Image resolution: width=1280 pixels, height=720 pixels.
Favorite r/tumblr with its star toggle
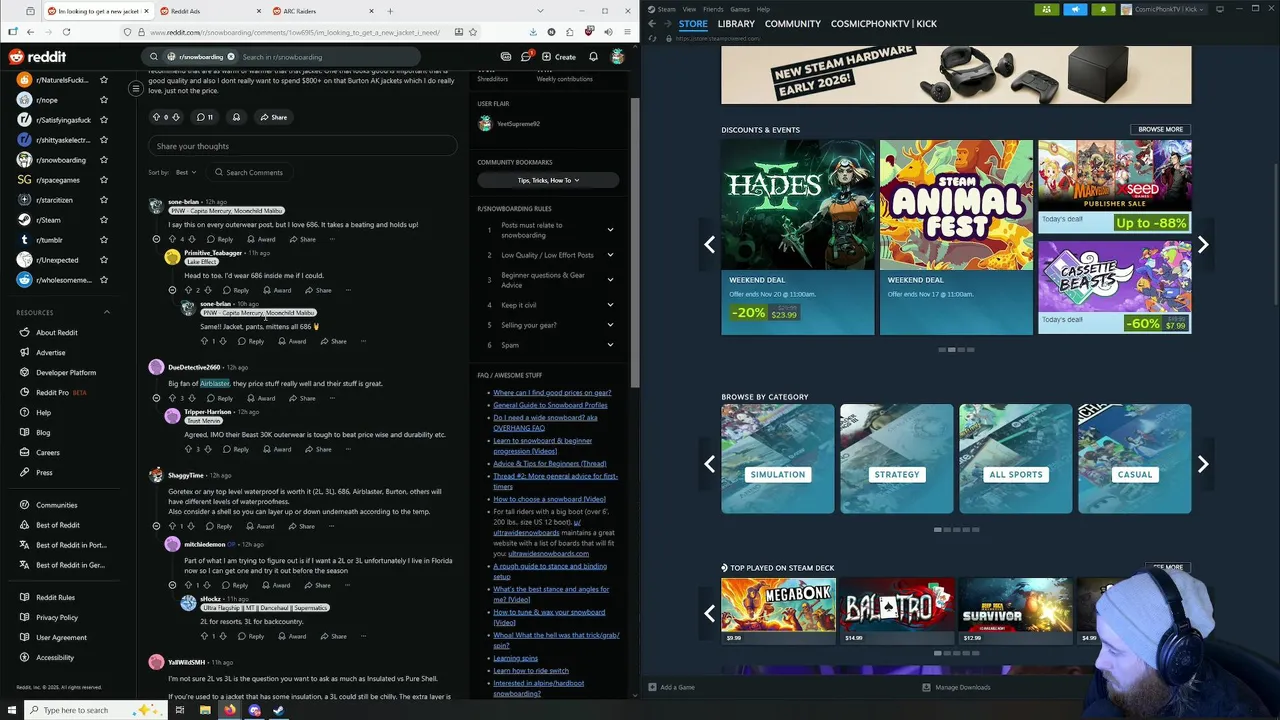(x=103, y=240)
